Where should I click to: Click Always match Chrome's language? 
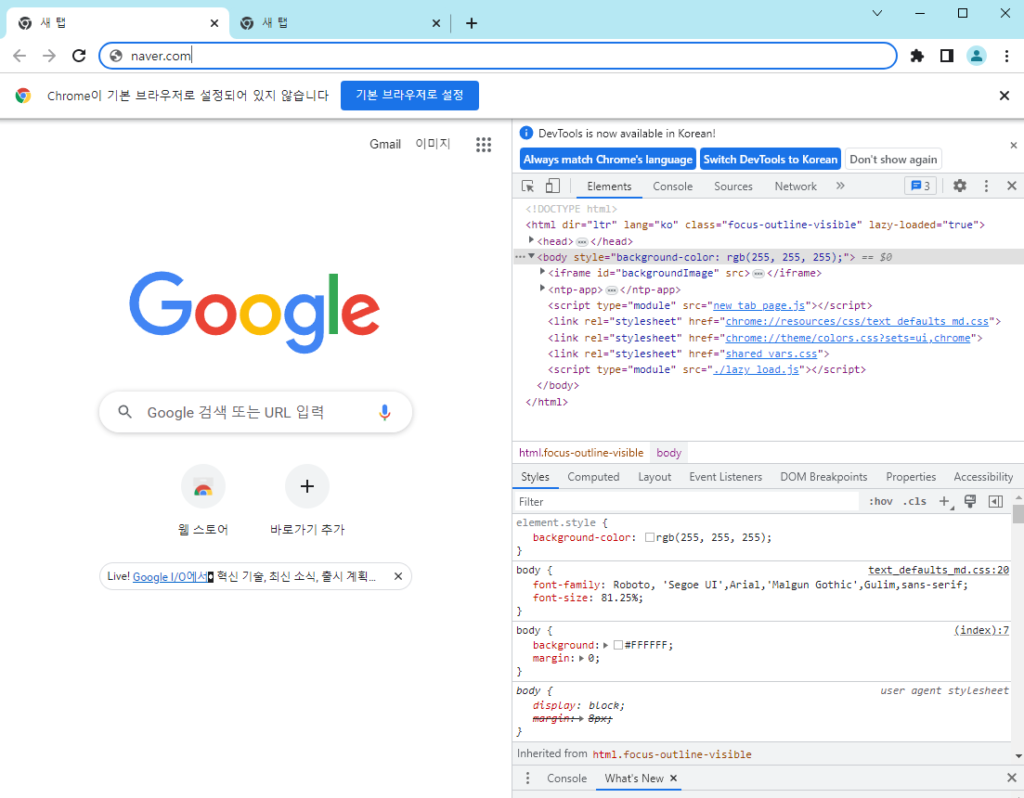coord(608,159)
